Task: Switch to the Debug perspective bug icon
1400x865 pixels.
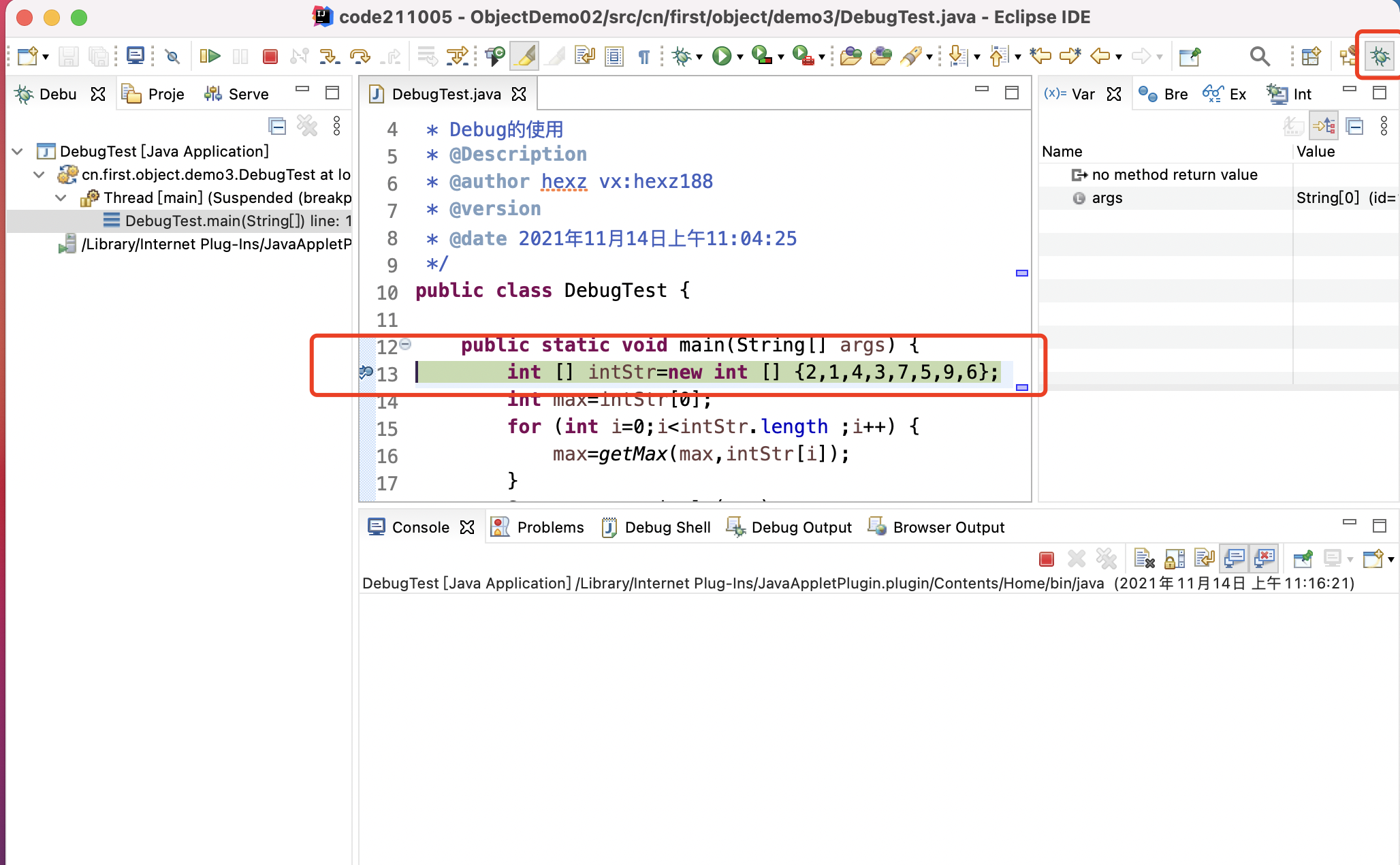Action: [x=1380, y=56]
